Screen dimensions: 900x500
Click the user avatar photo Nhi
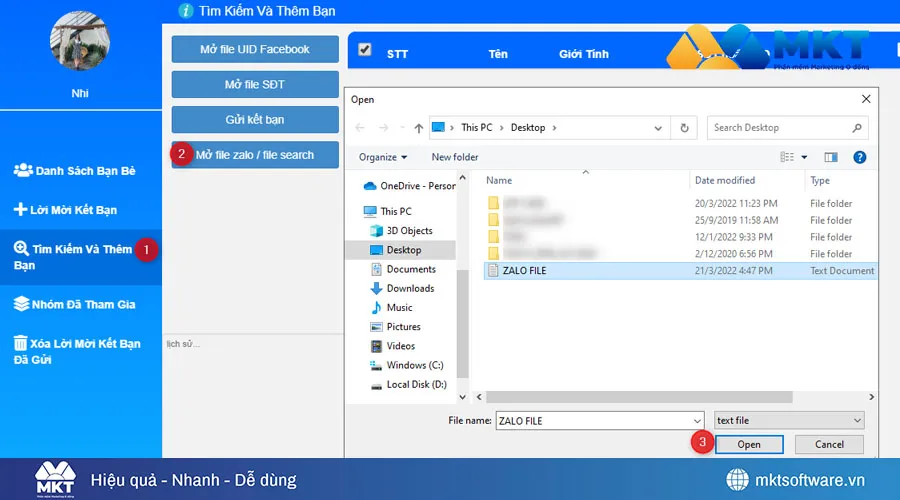(80, 41)
